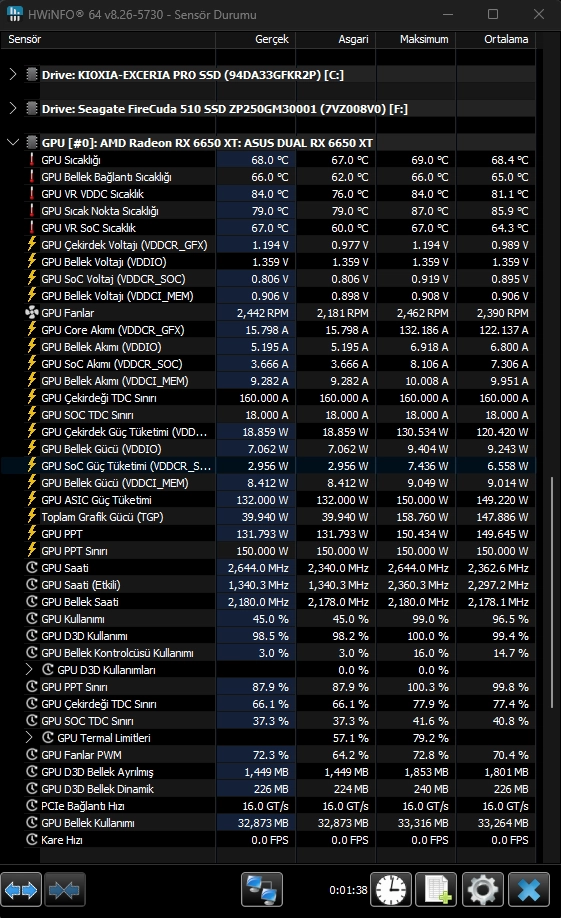Select GPU Bellek Kontrolcüsü Kullanımı row
The width and height of the screenshot is (561, 918).
tap(268, 652)
